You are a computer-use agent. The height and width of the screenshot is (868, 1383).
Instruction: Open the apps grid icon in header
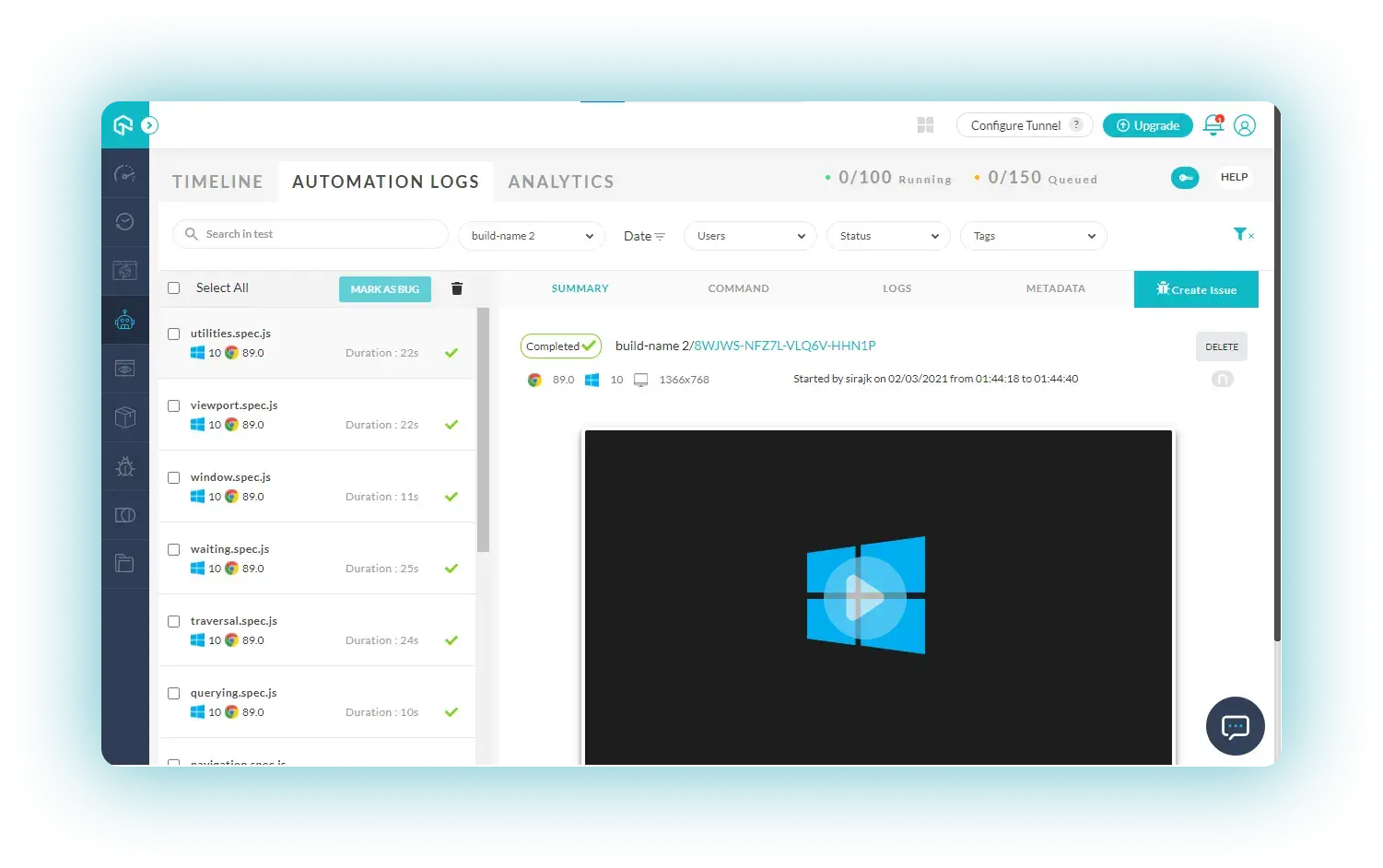(x=926, y=125)
